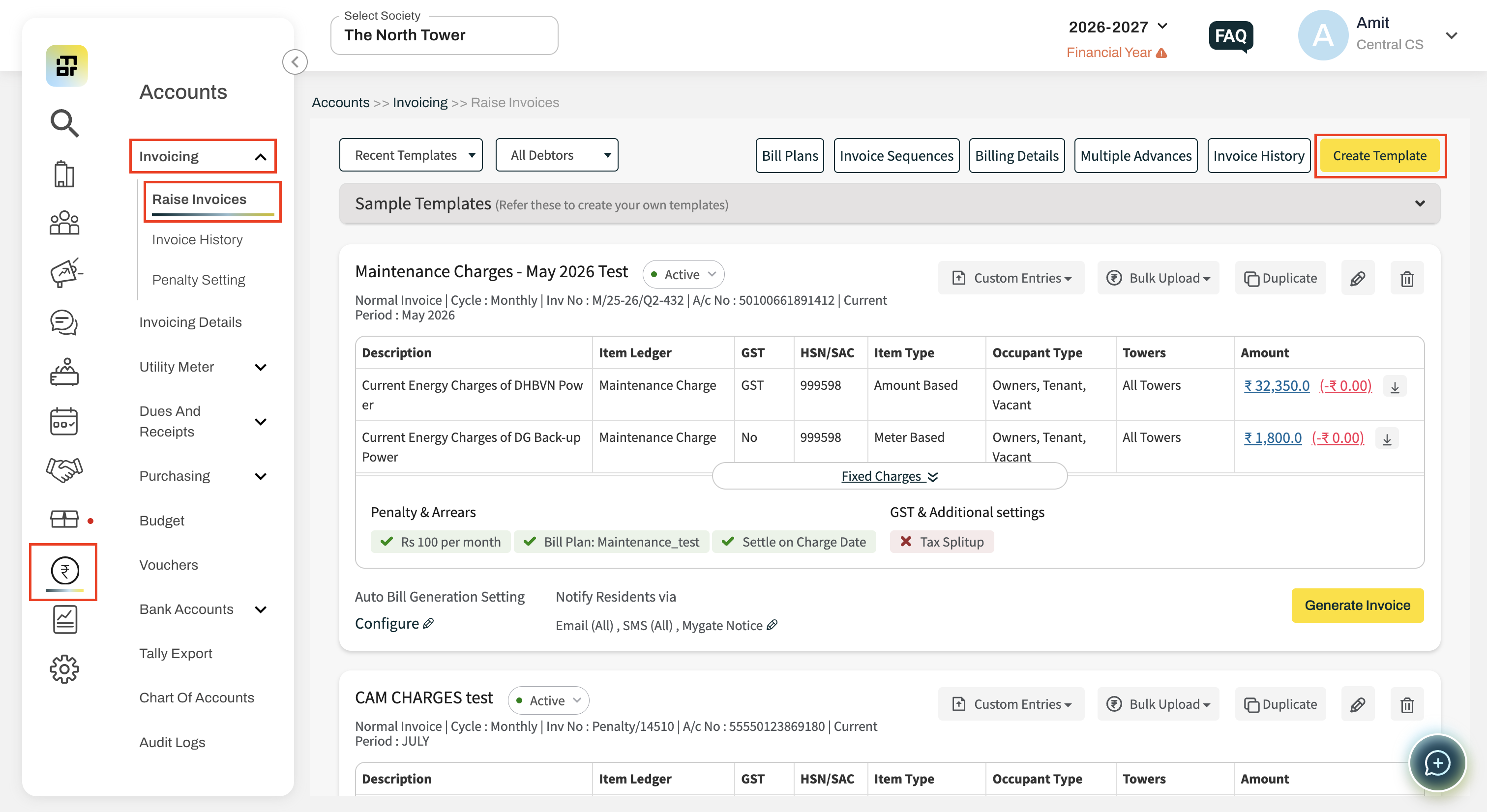The width and height of the screenshot is (1487, 812).
Task: Open Invoice Sequences
Action: click(x=896, y=156)
